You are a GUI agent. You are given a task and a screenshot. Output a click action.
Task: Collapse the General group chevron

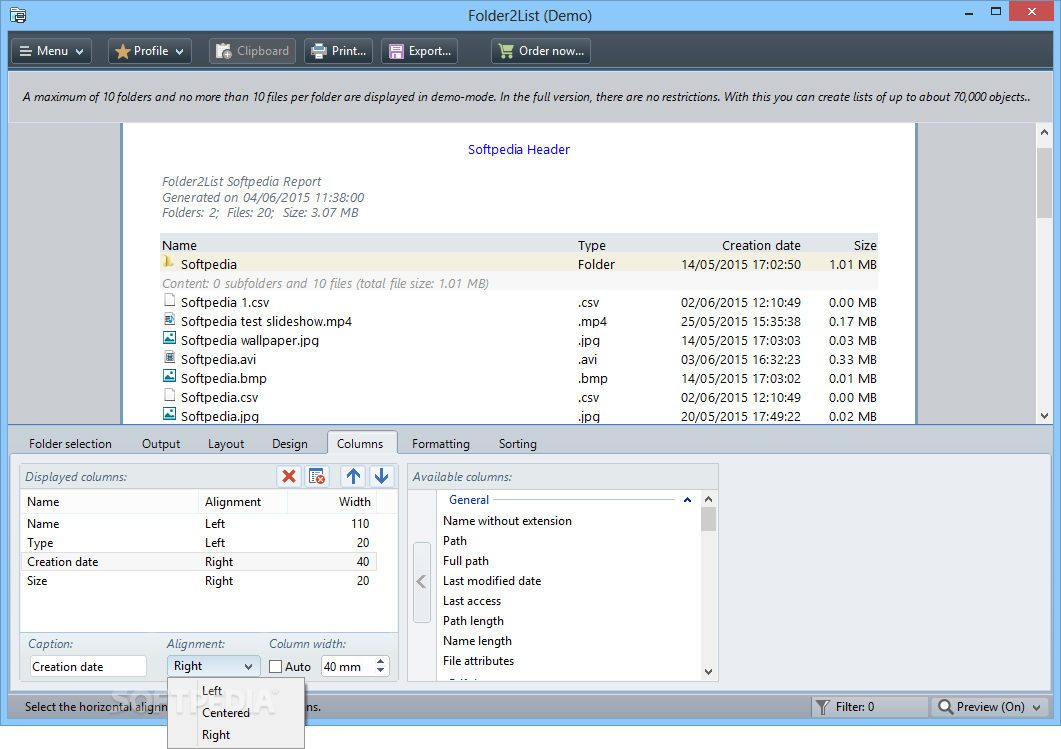[x=687, y=500]
